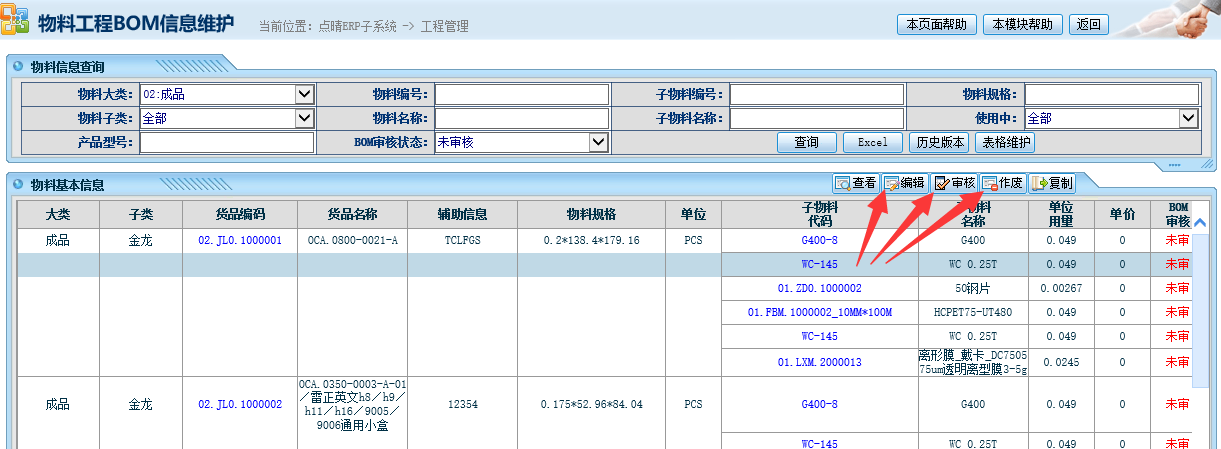
Task: Click the 复制 copy toolbar icon
Action: pos(1040,184)
